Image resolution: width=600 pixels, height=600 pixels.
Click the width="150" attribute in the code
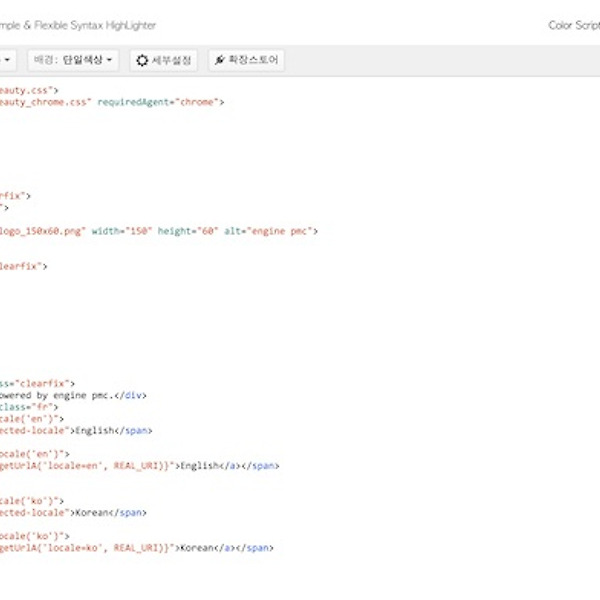coord(122,231)
